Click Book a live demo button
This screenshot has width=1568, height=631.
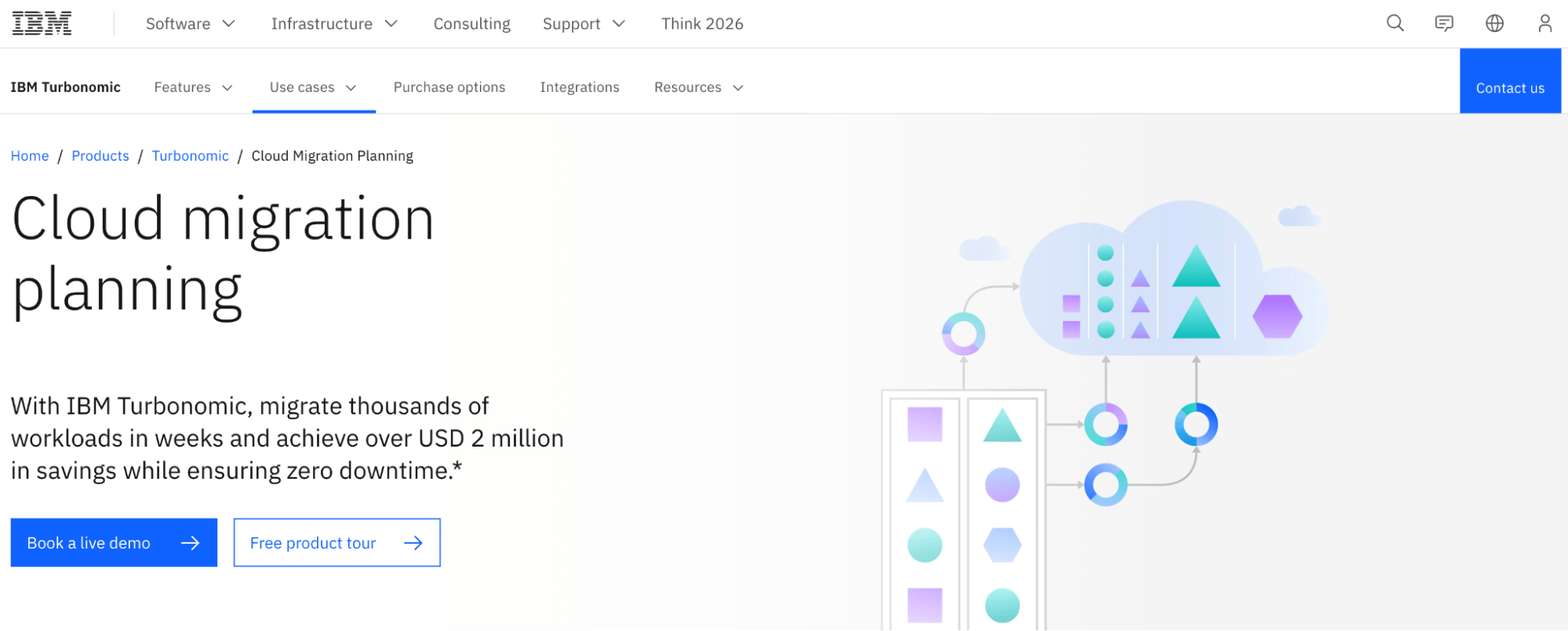pyautogui.click(x=114, y=542)
